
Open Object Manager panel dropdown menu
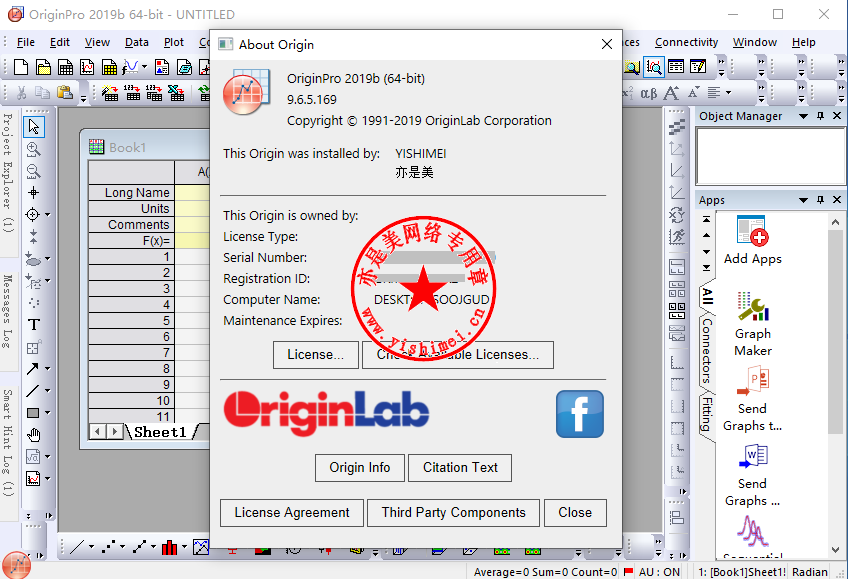pos(804,116)
